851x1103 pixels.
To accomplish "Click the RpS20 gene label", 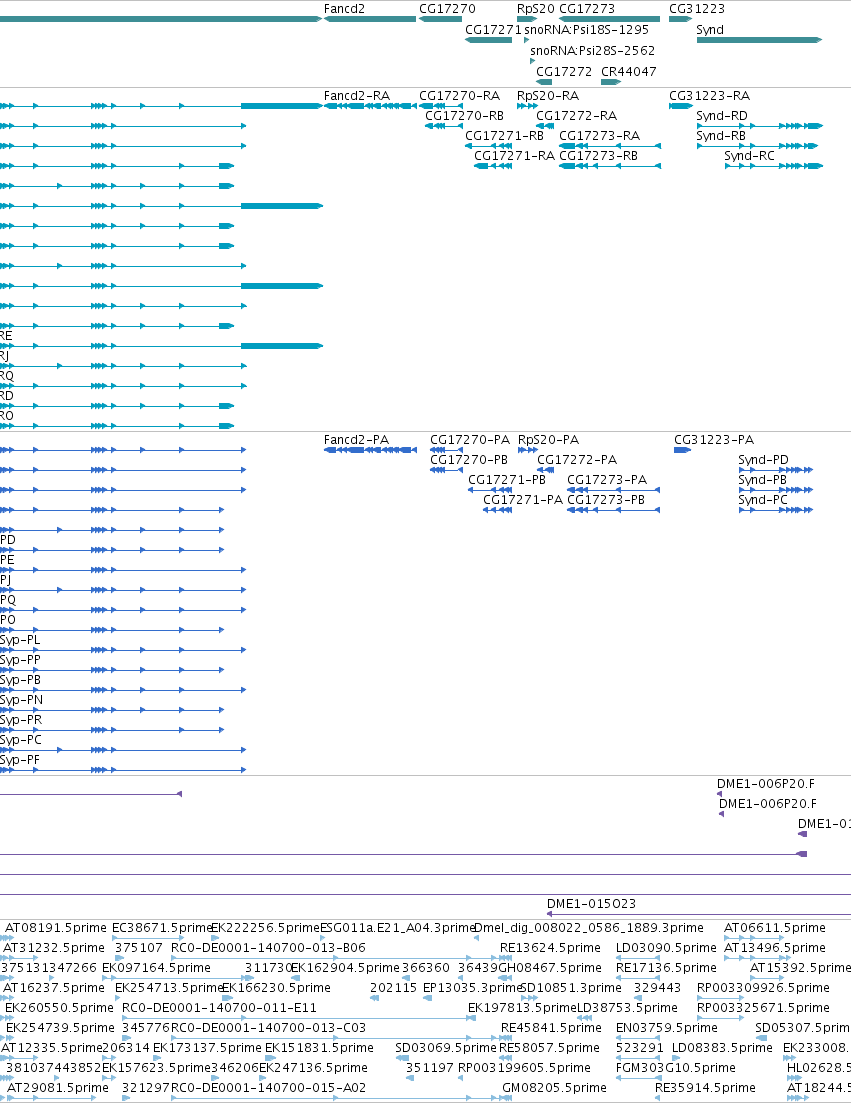I will pos(536,9).
